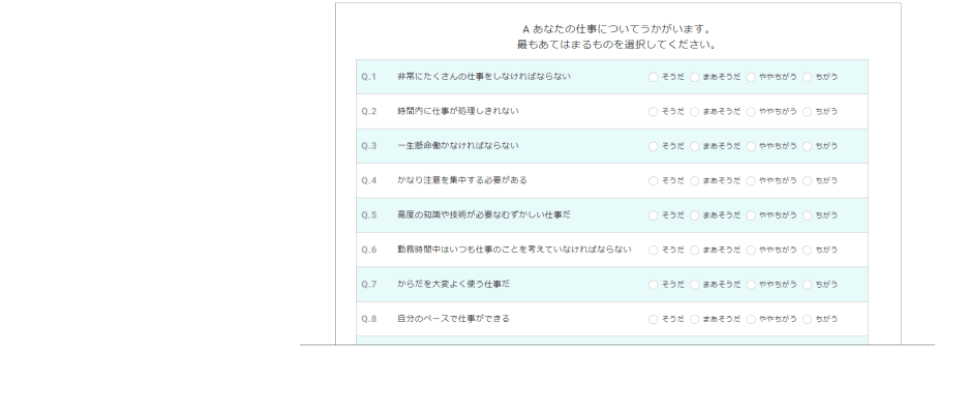Choose 'ちがう' for Q.6 question
This screenshot has height=410, width=955.
click(807, 250)
